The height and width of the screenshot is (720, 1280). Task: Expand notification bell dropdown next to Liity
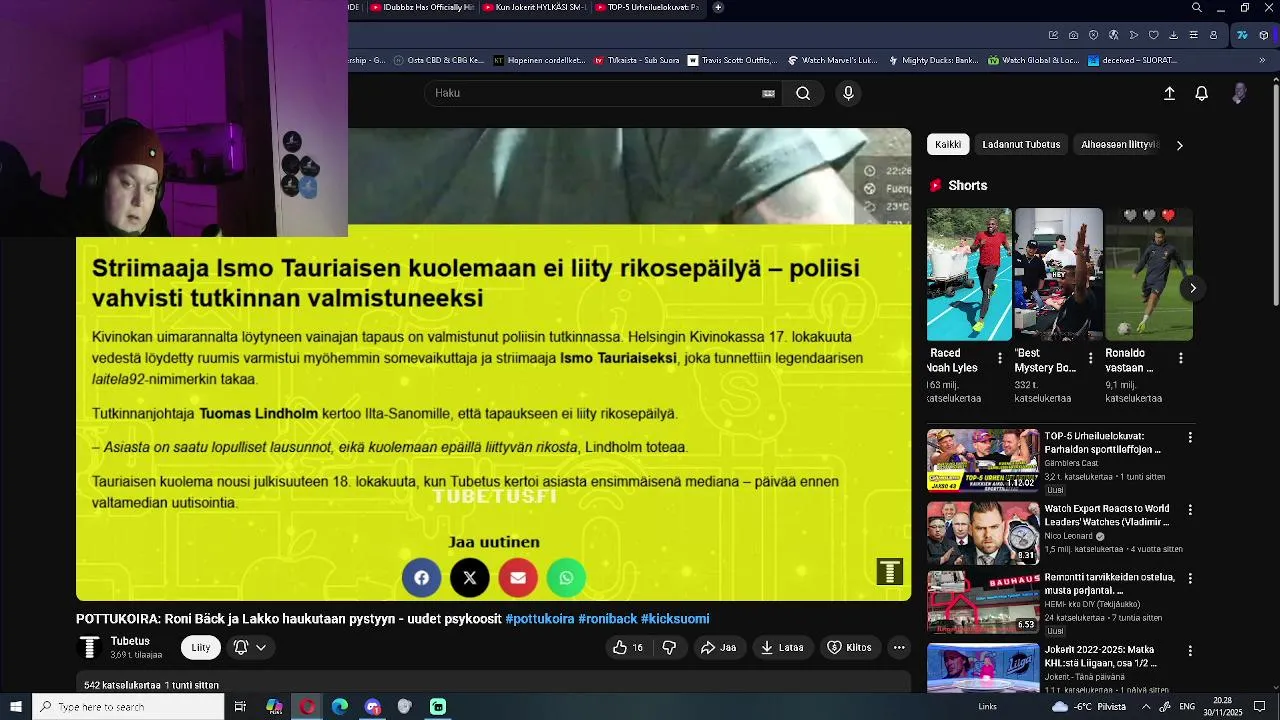(250, 647)
